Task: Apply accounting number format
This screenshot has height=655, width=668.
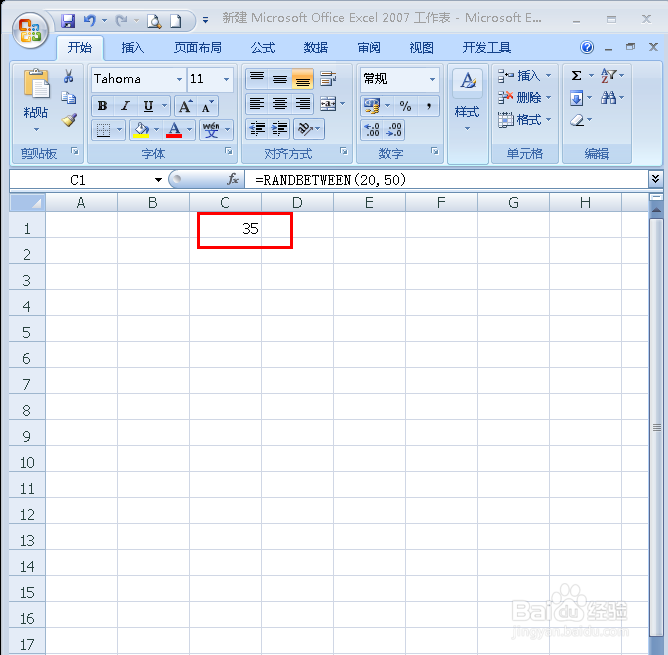Action: pos(372,106)
